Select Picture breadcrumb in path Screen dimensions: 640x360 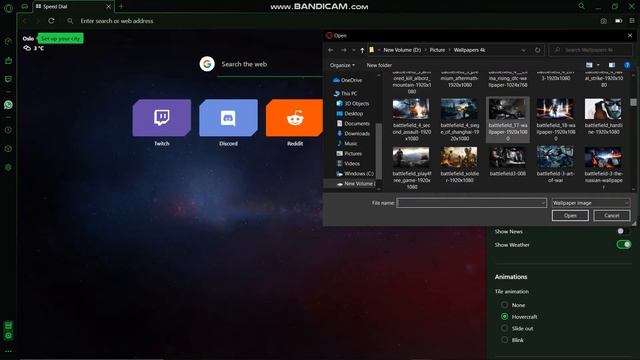(x=437, y=50)
